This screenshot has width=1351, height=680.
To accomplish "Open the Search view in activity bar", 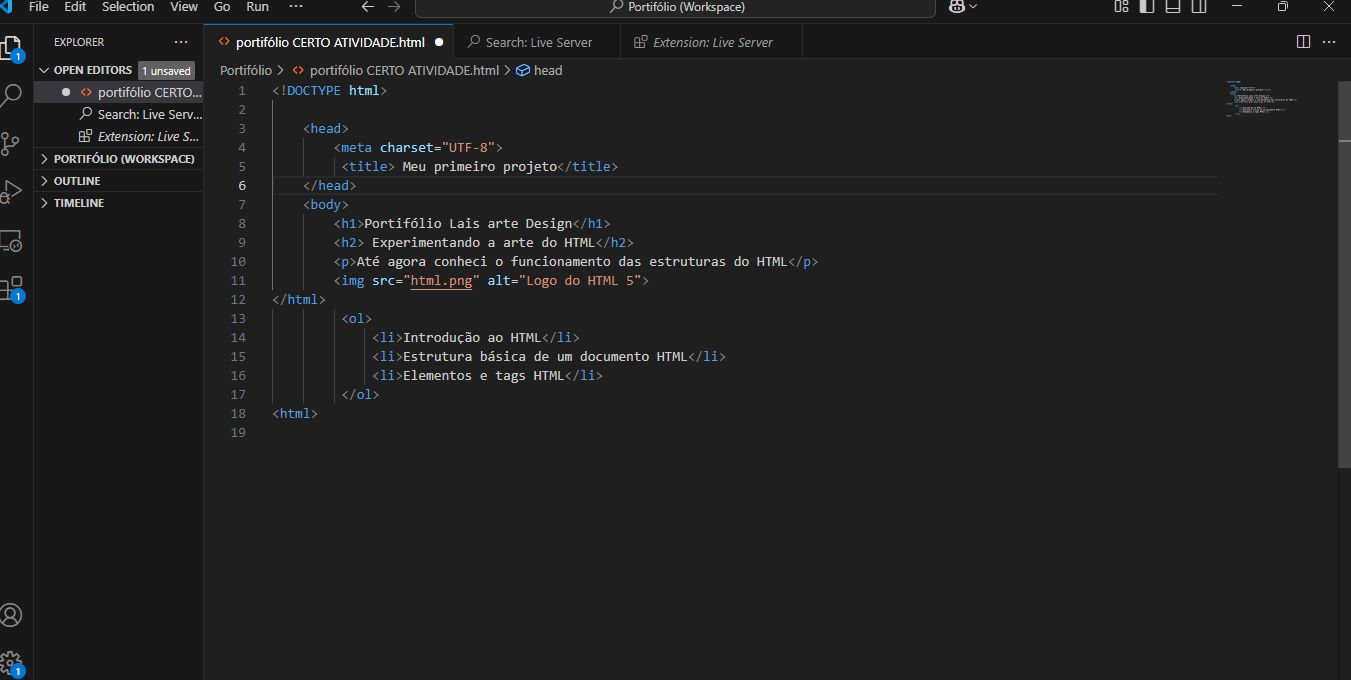I will pyautogui.click(x=11, y=96).
